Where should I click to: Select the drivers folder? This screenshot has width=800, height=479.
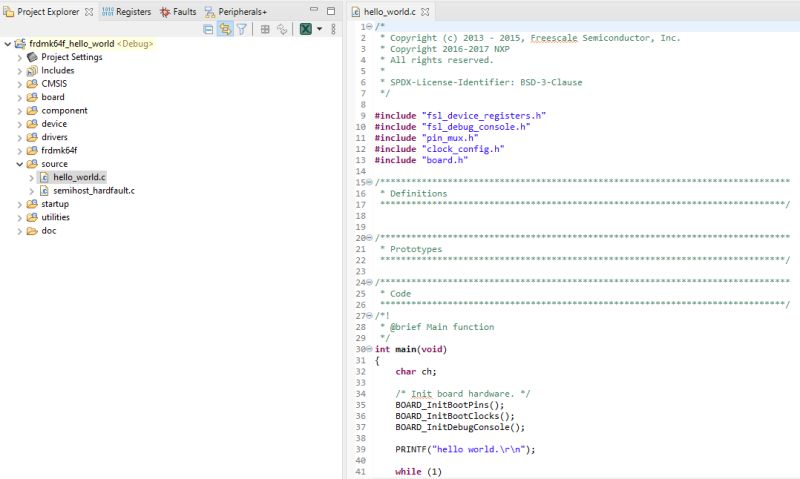pos(54,137)
